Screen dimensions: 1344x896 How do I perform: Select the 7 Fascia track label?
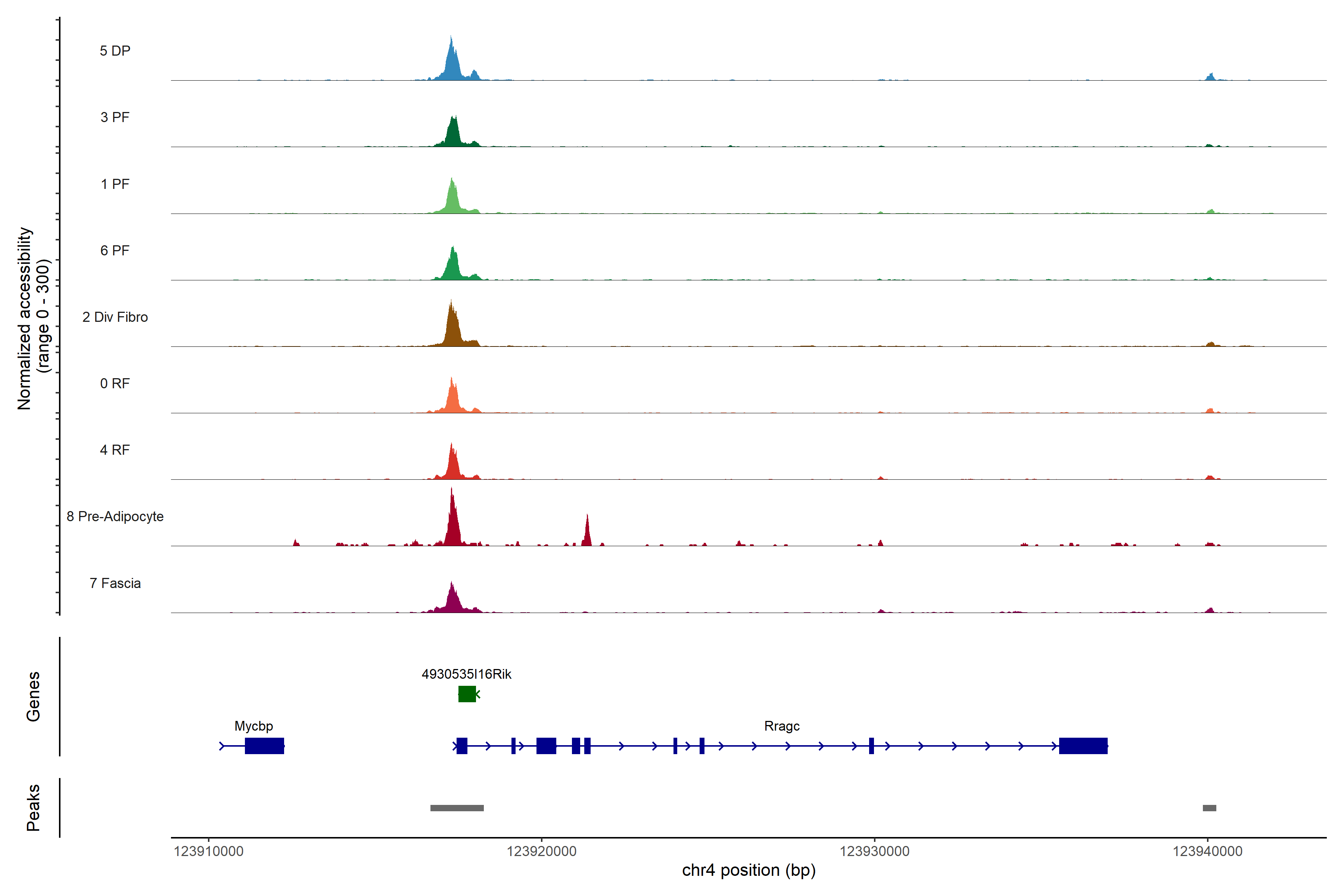pos(115,584)
